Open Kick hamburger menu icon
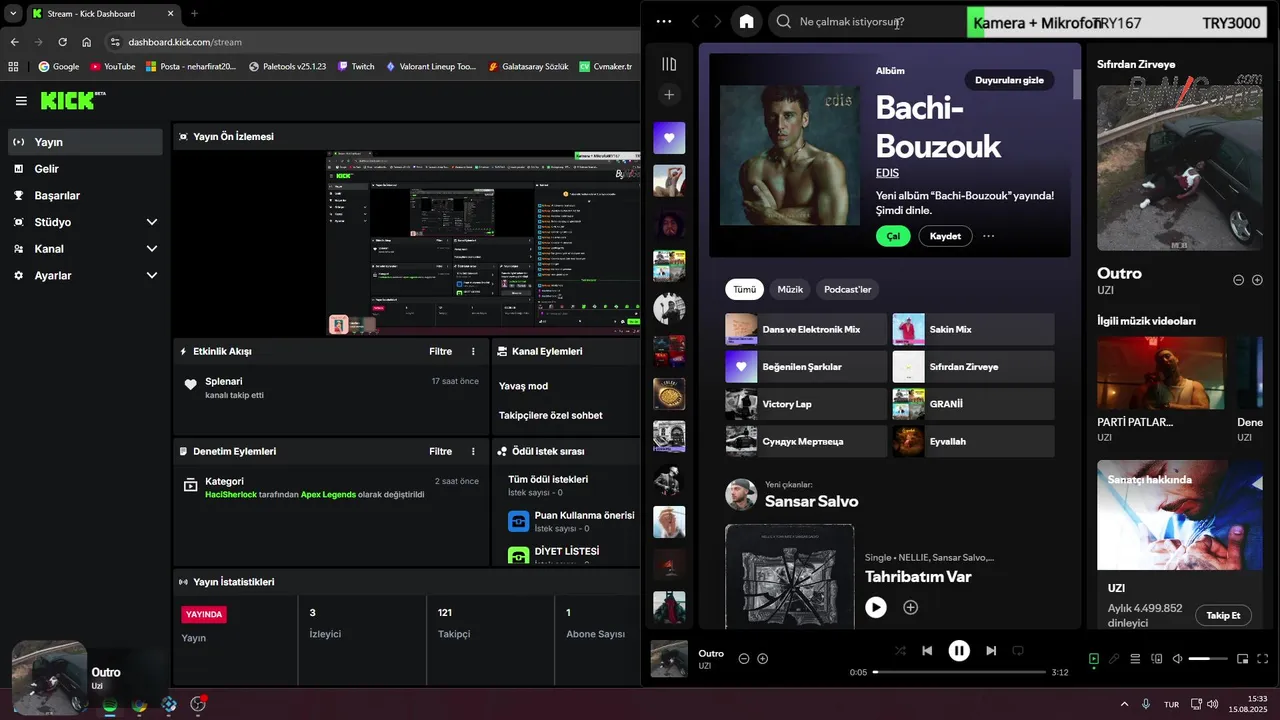This screenshot has height=720, width=1280. tap(21, 101)
